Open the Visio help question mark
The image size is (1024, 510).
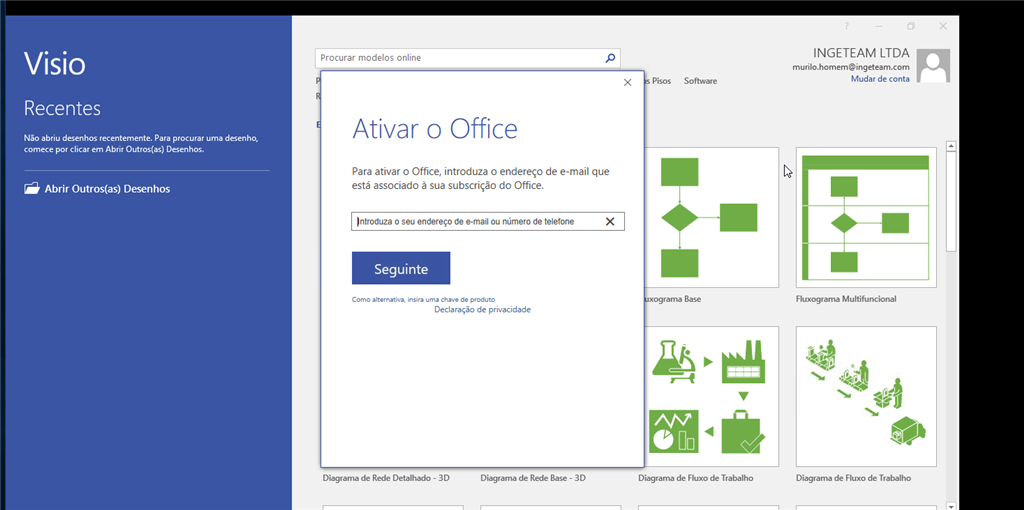[847, 26]
